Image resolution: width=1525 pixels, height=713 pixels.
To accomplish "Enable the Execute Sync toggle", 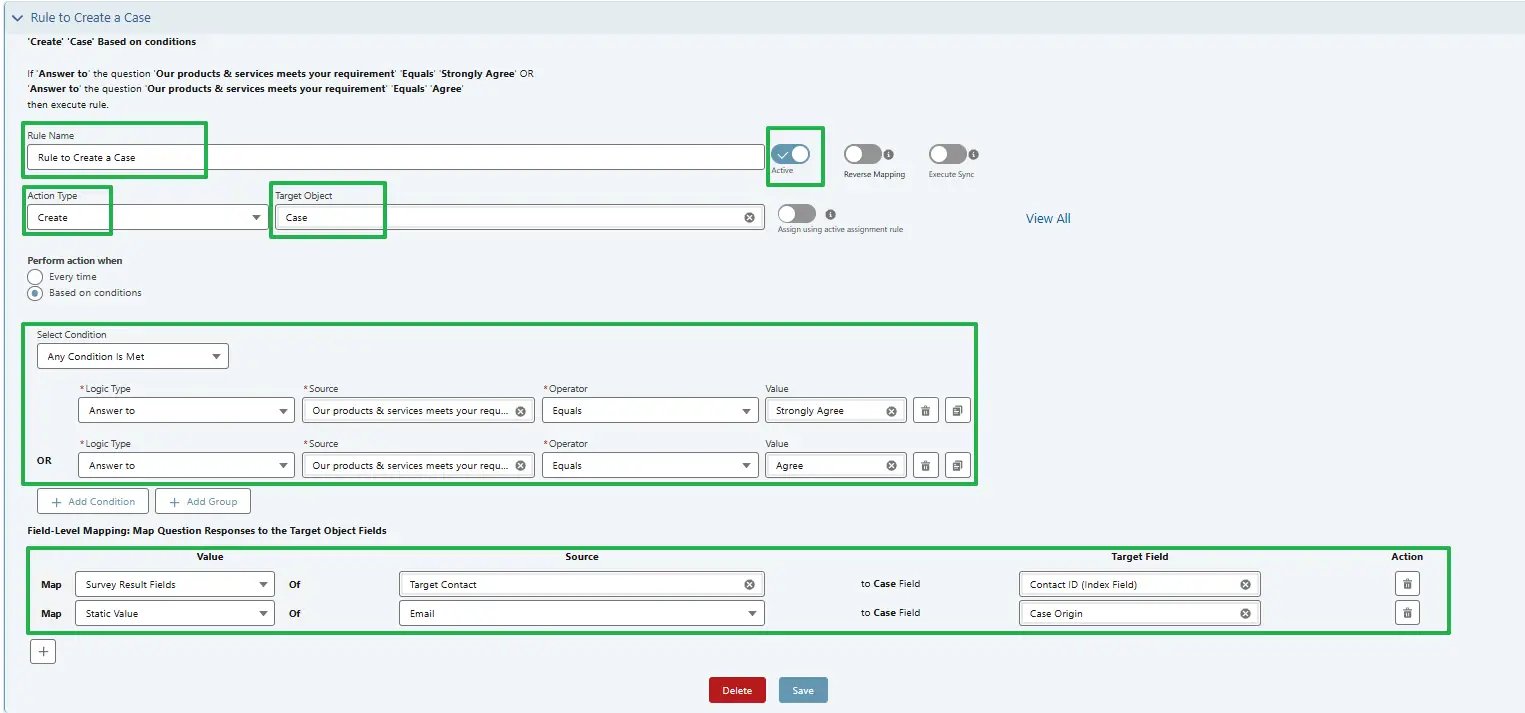I will pos(947,154).
